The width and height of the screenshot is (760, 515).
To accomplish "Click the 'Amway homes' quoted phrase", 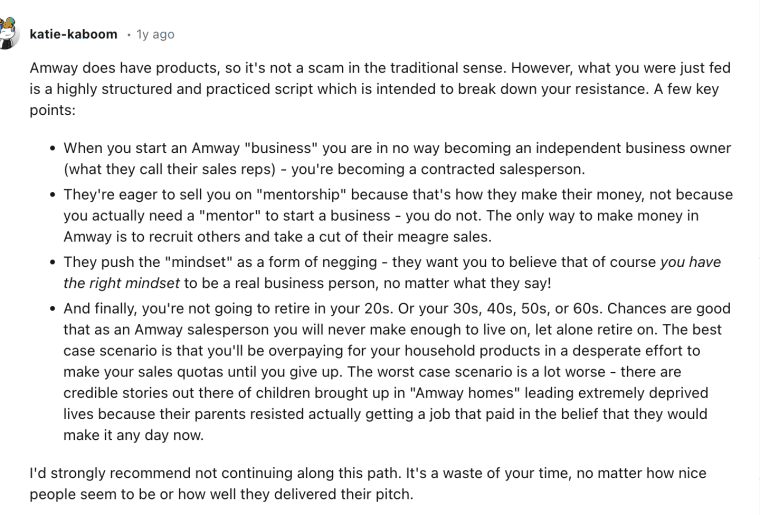I will [464, 392].
